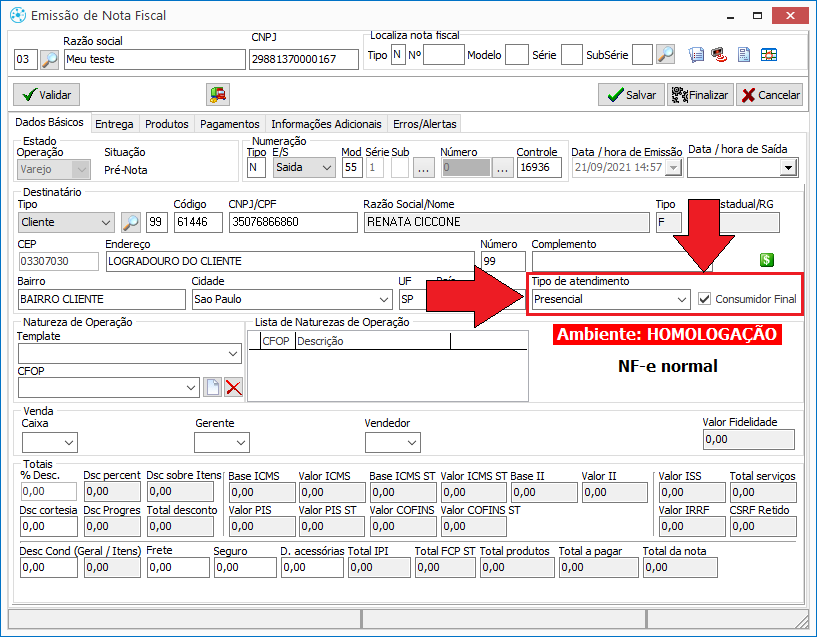Maximize the Emissão de Nota Fiscal window
This screenshot has width=817, height=637.
(758, 16)
